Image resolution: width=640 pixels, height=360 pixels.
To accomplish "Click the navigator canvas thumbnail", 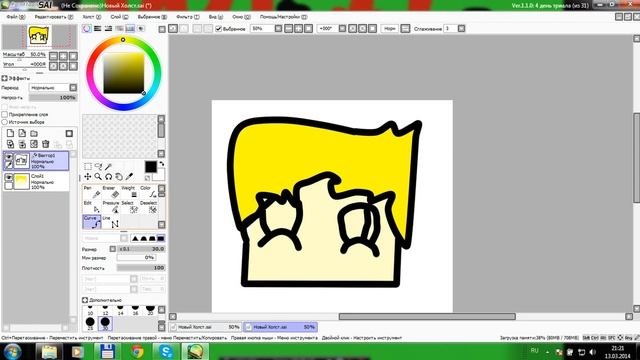I will (x=39, y=36).
